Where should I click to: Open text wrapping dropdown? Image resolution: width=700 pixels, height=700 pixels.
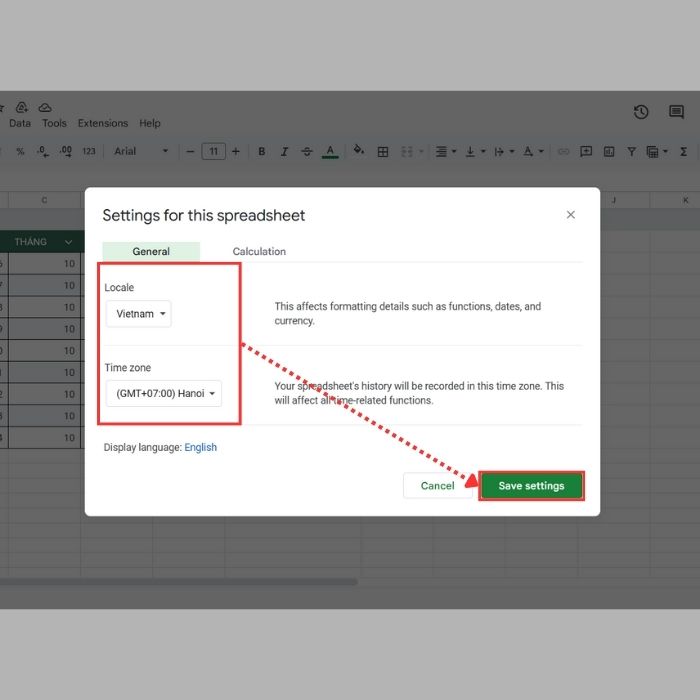(x=504, y=152)
